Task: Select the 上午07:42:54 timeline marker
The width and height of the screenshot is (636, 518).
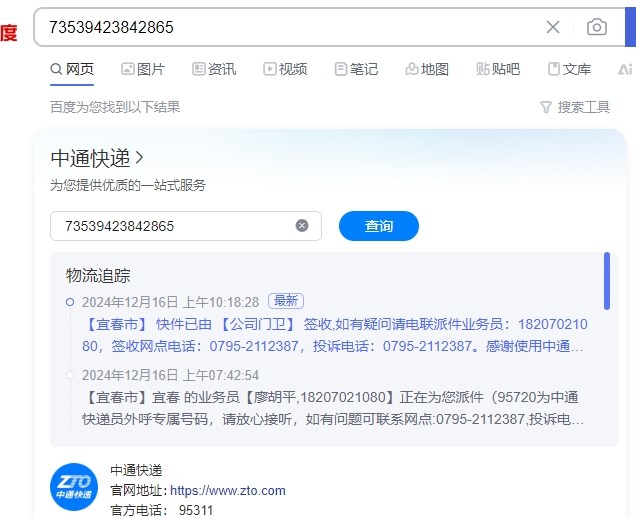Action: (x=70, y=375)
